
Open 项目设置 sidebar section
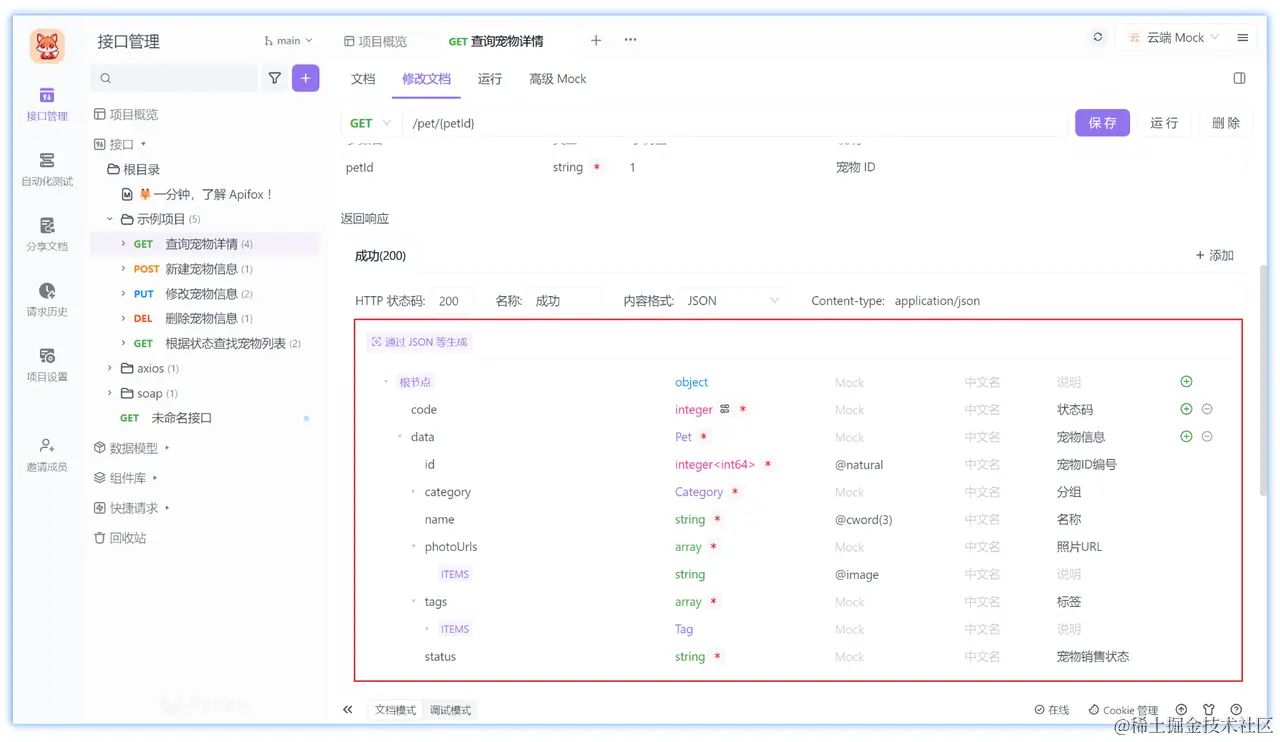[x=47, y=364]
